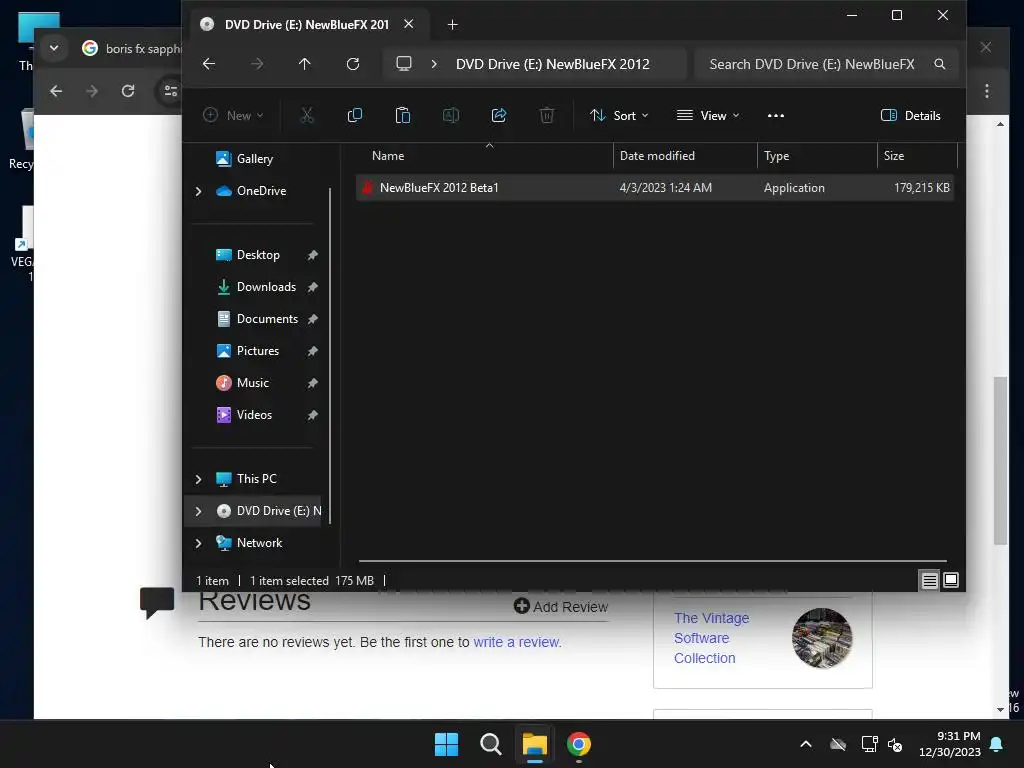Click Chrome taskbar icon
Screen dimensions: 1024x768
579,744
